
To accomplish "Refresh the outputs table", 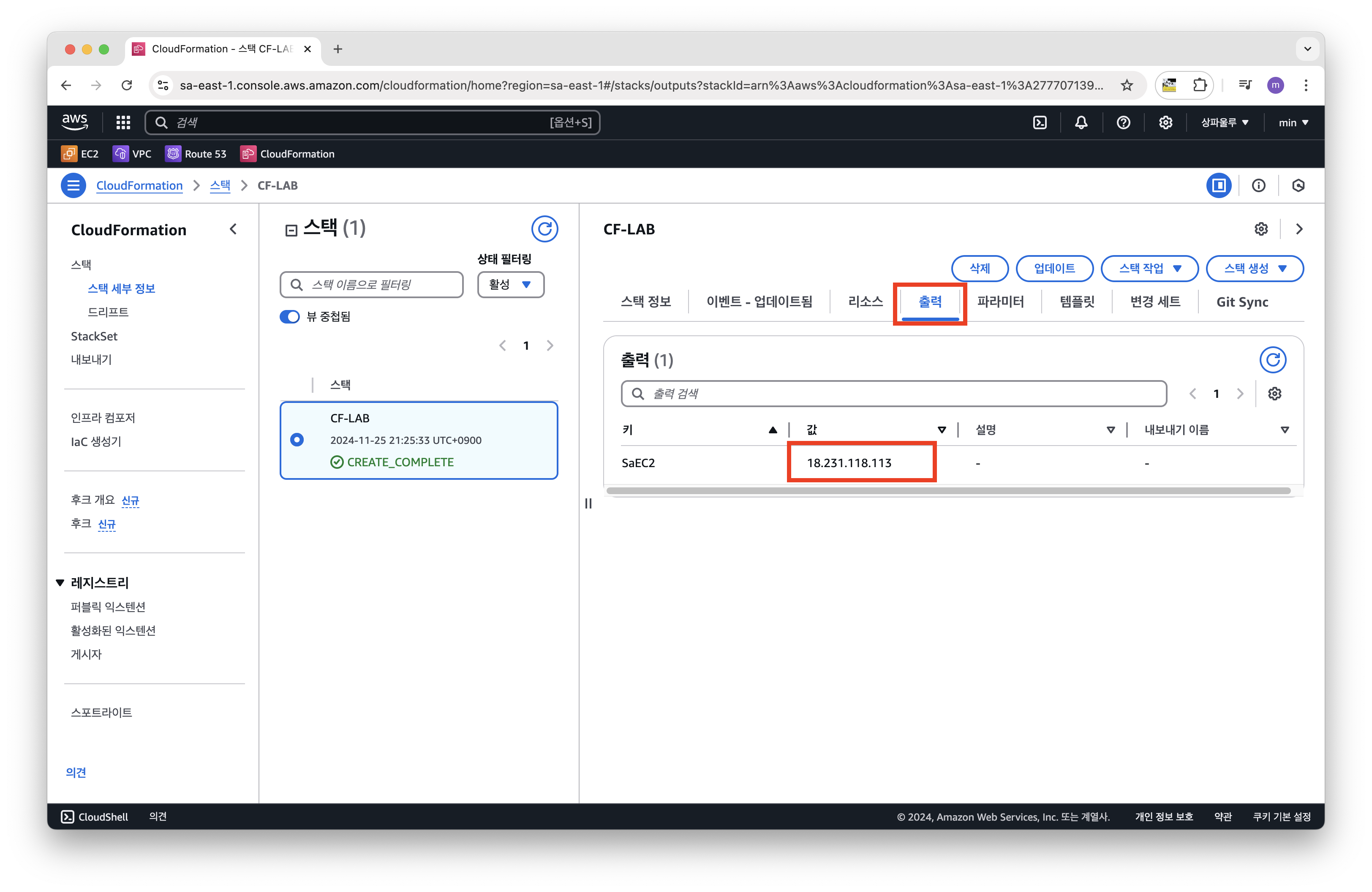I will pos(1272,360).
